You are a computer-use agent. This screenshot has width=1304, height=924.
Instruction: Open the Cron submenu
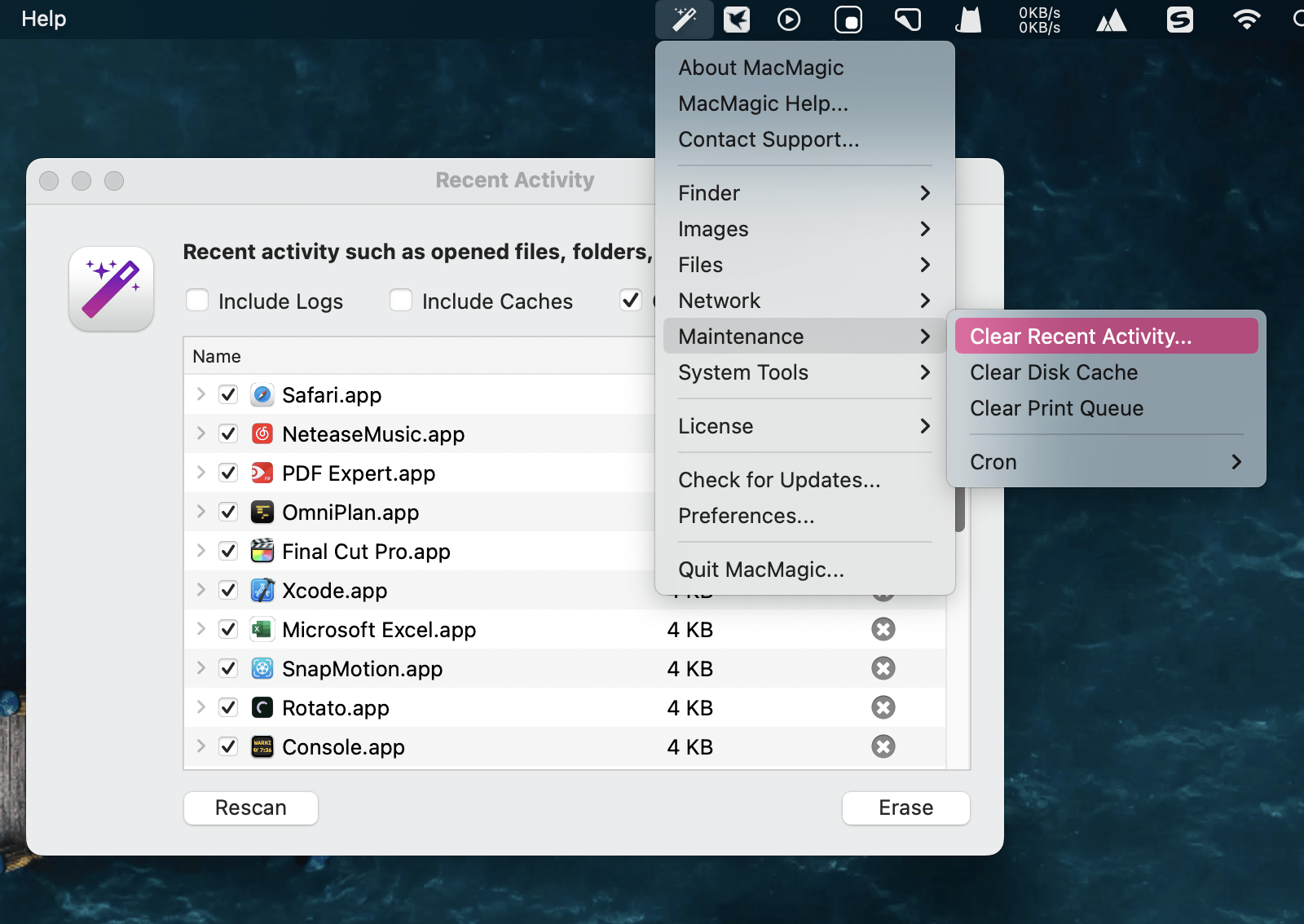1105,462
